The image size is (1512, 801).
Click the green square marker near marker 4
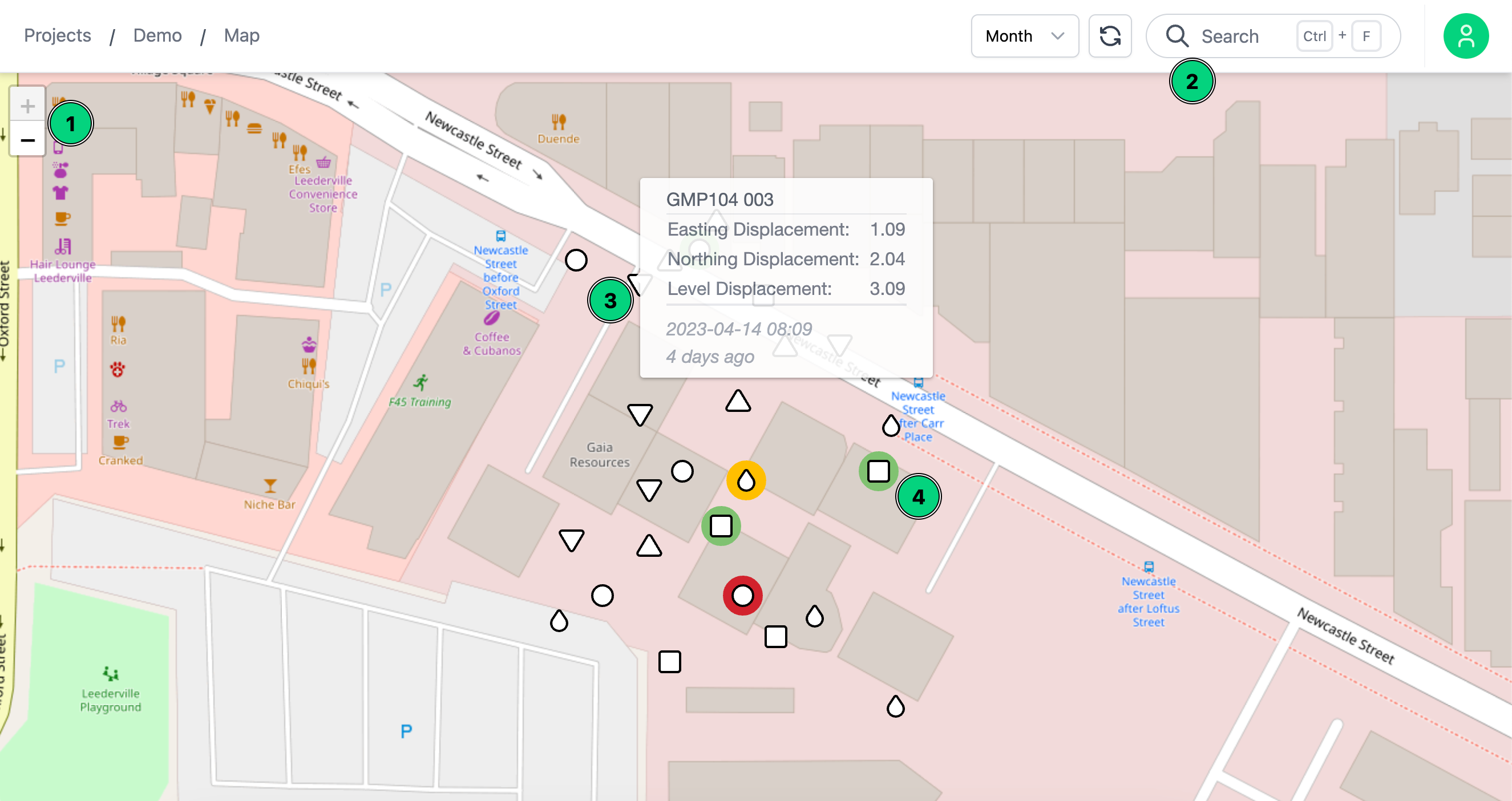pos(878,470)
